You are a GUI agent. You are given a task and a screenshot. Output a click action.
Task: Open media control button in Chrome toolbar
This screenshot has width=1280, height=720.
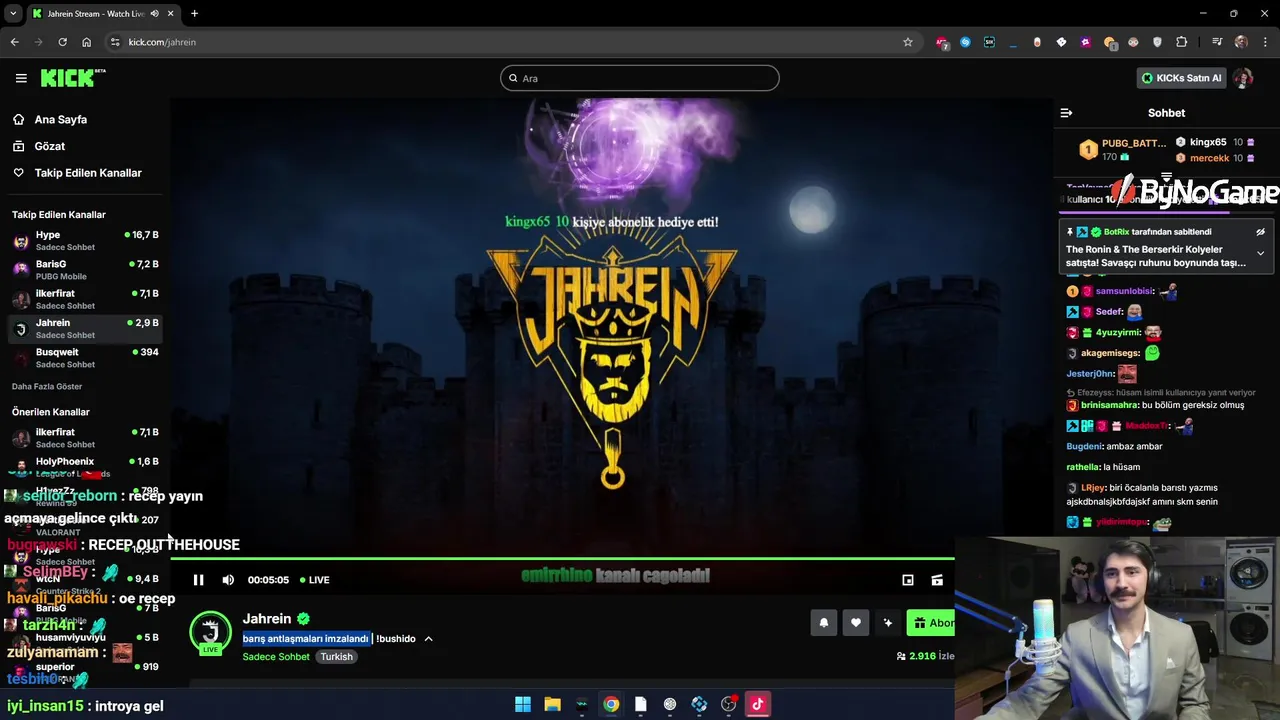(1216, 42)
